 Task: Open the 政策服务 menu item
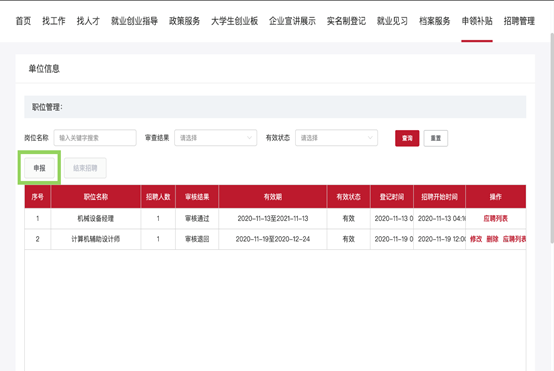184,21
